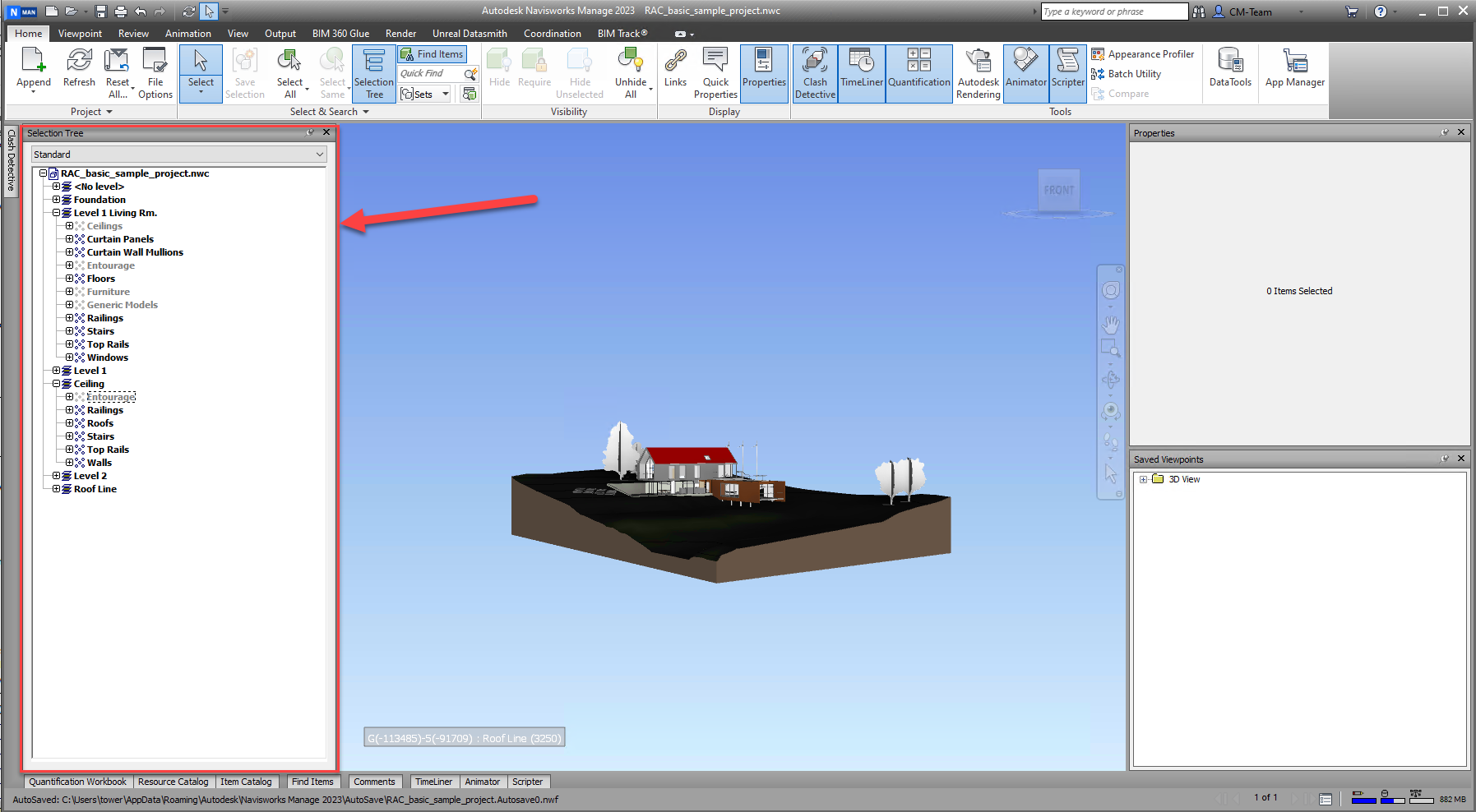Click the Refresh model icon
The width and height of the screenshot is (1476, 812).
79,61
